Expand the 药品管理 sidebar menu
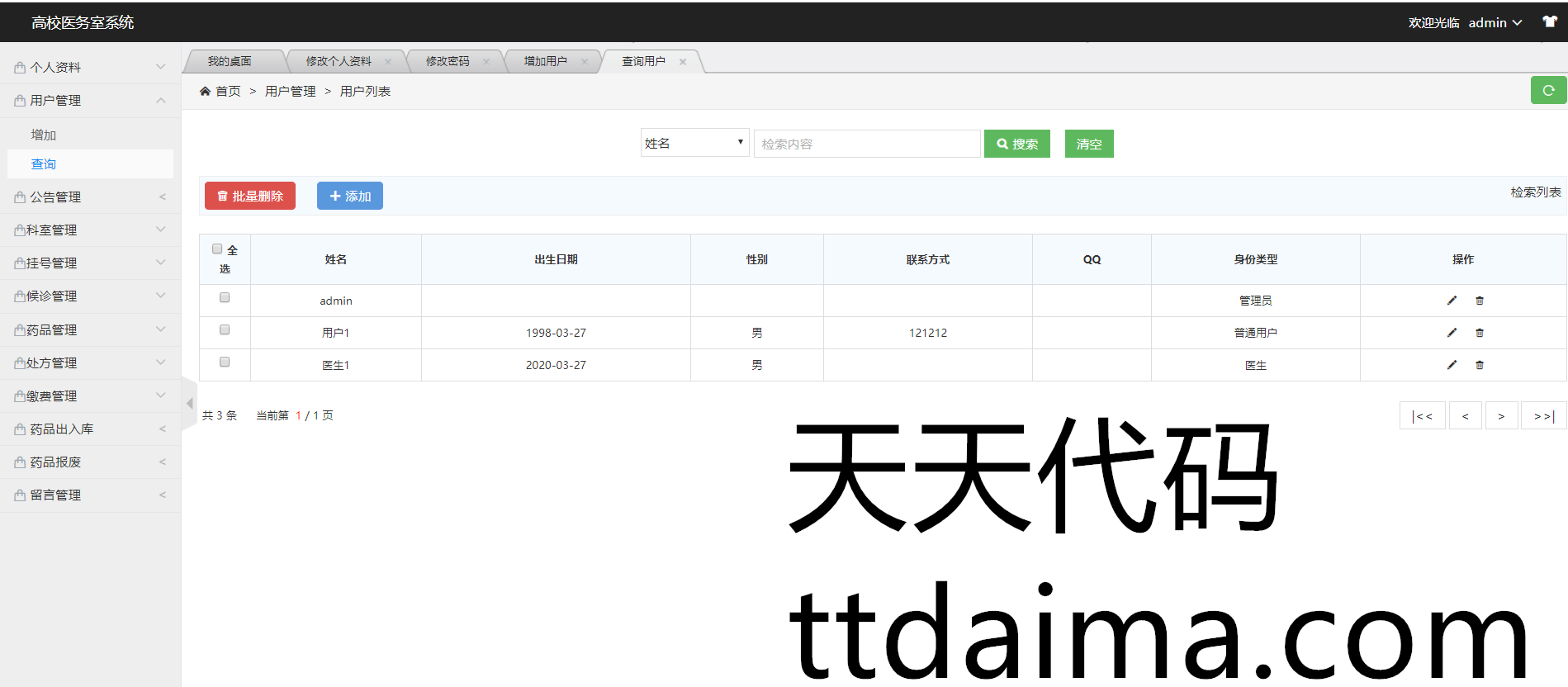Image resolution: width=1568 pixels, height=687 pixels. click(x=90, y=329)
